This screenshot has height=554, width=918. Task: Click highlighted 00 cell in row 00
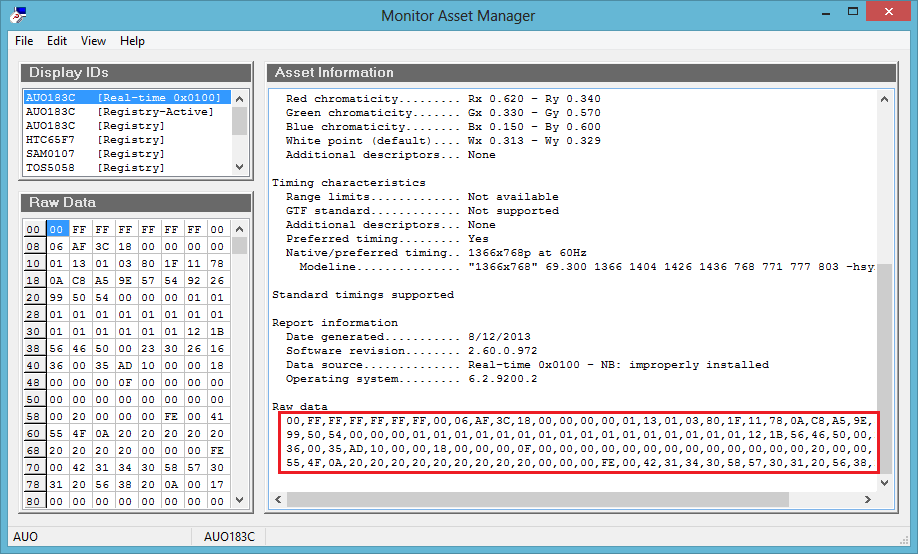(57, 230)
